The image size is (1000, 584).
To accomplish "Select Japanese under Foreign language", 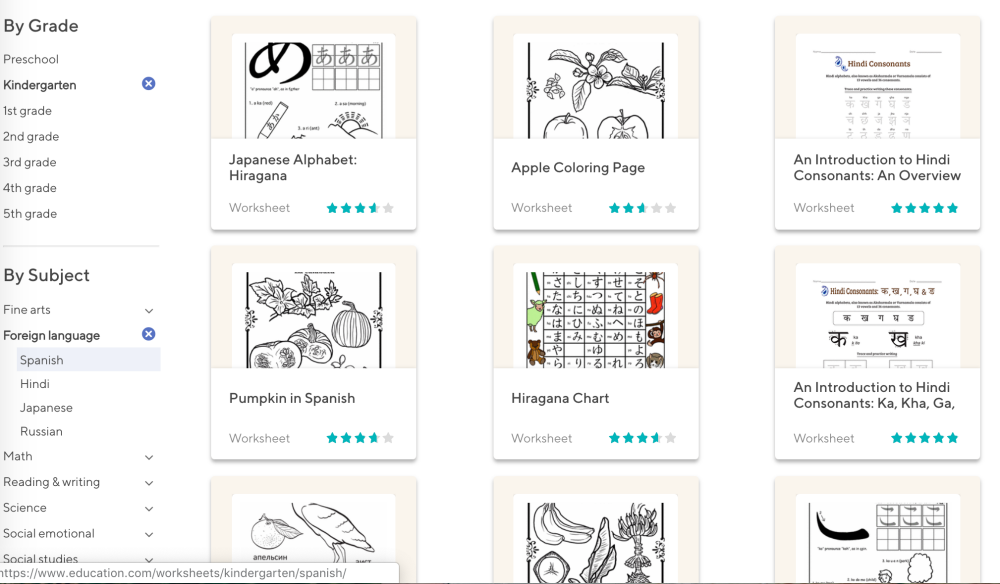I will tap(46, 408).
